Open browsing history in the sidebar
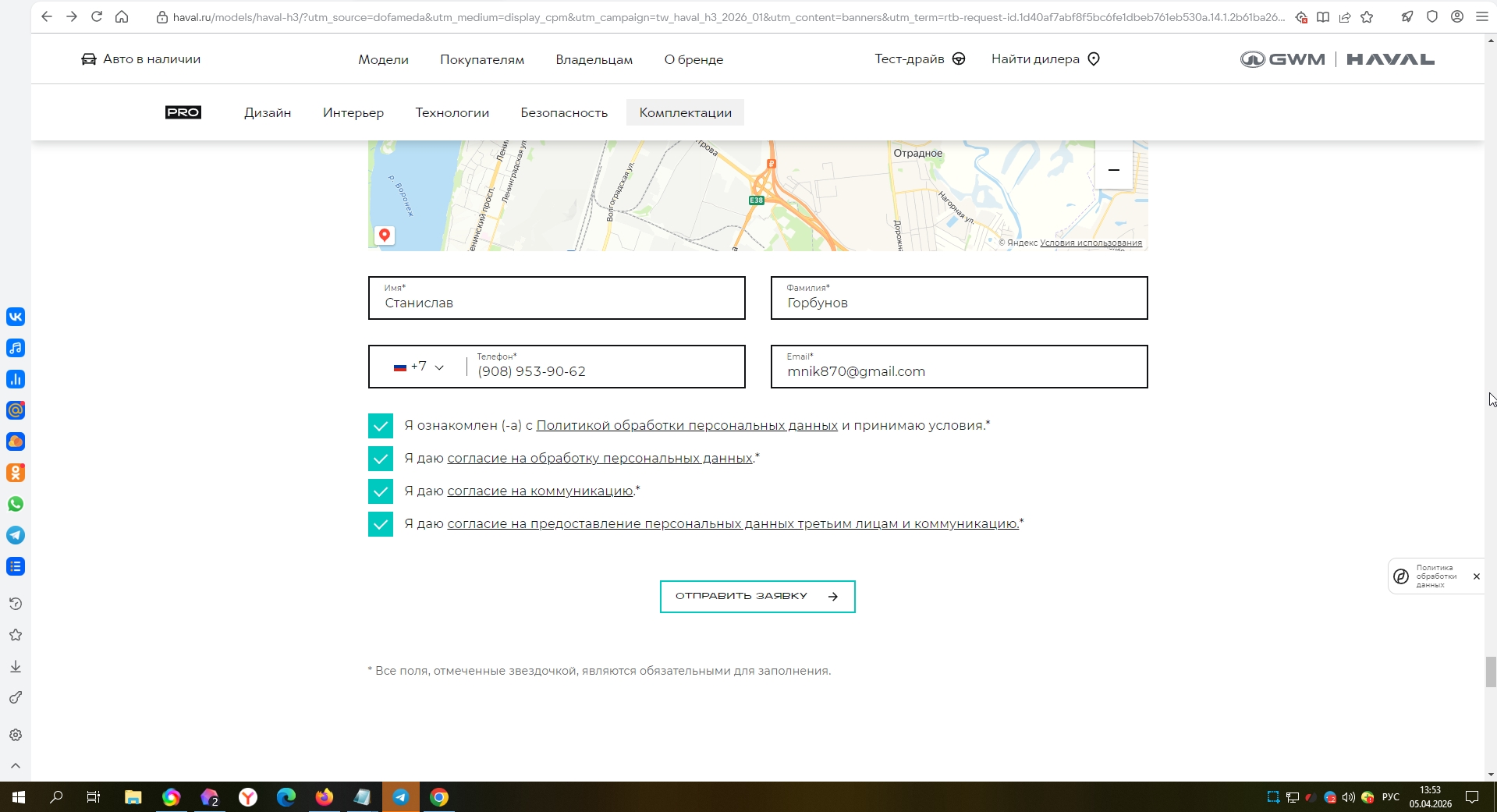The width and height of the screenshot is (1497, 812). [x=16, y=604]
